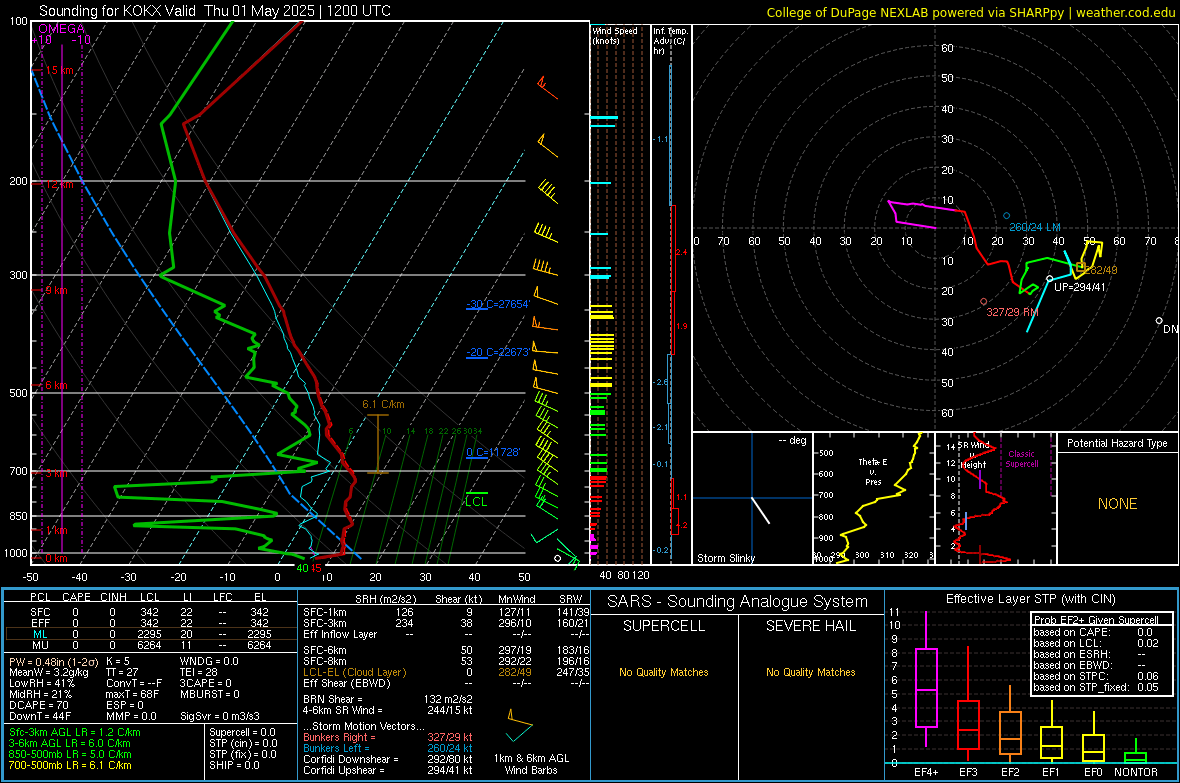Click the 15 km height marker
Screen dimensions: 1180x783
pos(59,70)
